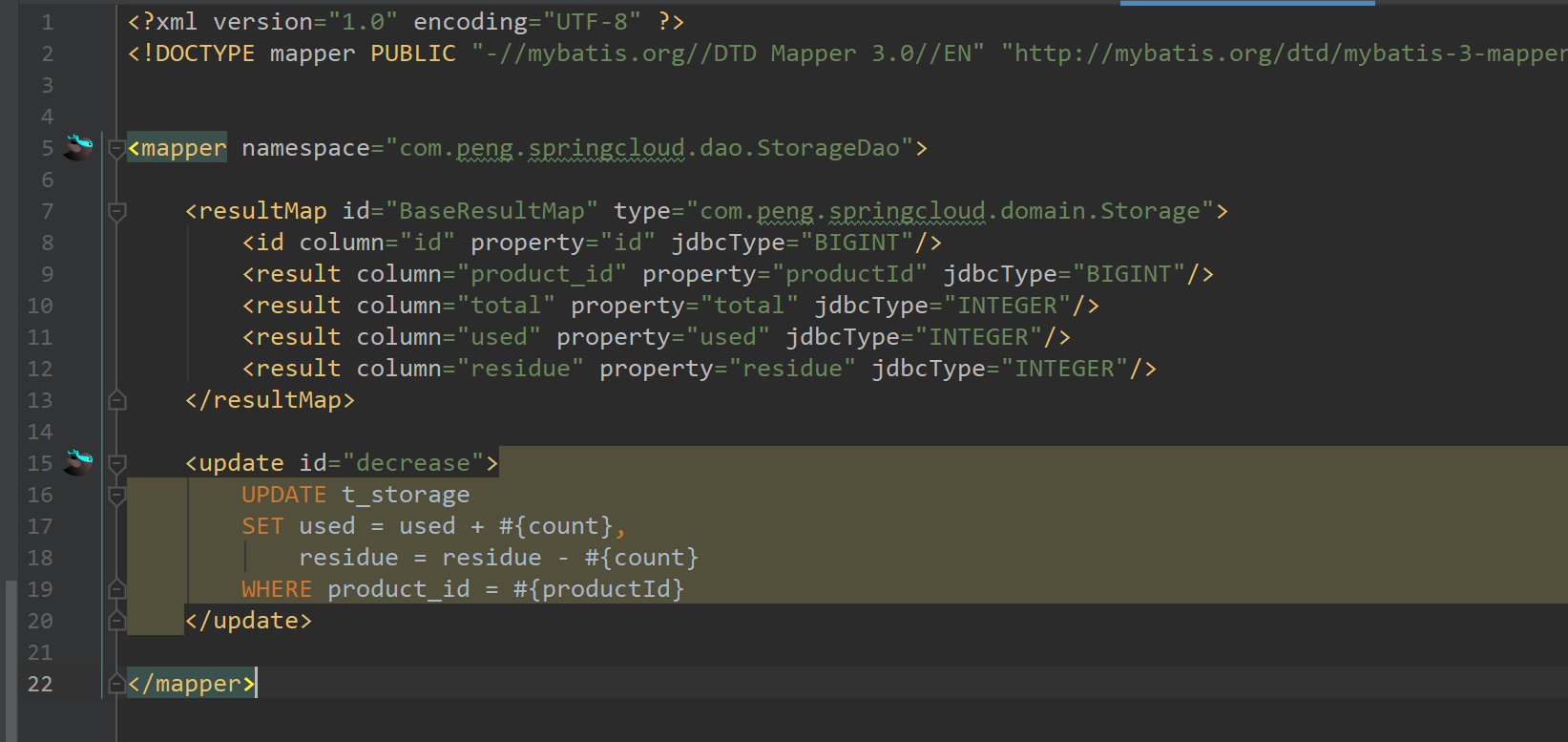Click the "used" property value on line 11
Screen dimensions: 1568x742
(x=728, y=337)
